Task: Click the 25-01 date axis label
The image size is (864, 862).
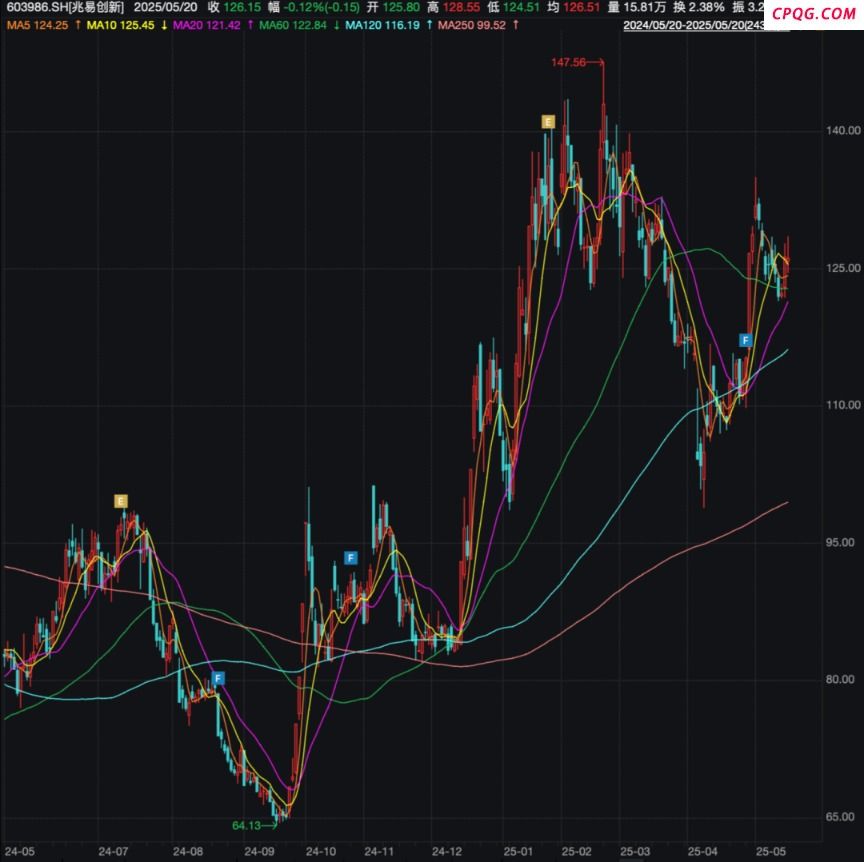Action: (518, 852)
